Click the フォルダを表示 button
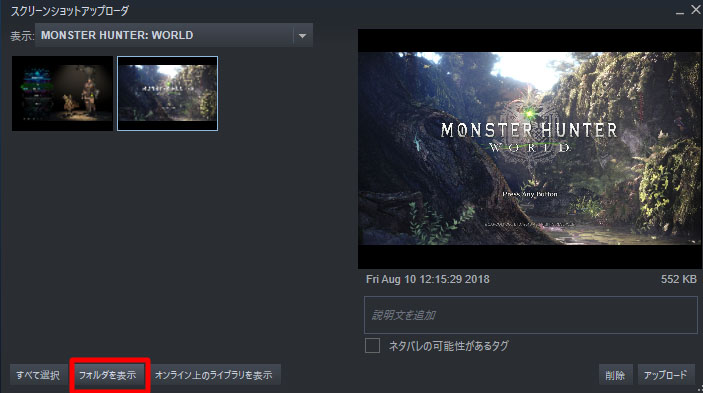Screen dimensions: 703x393 point(108,375)
